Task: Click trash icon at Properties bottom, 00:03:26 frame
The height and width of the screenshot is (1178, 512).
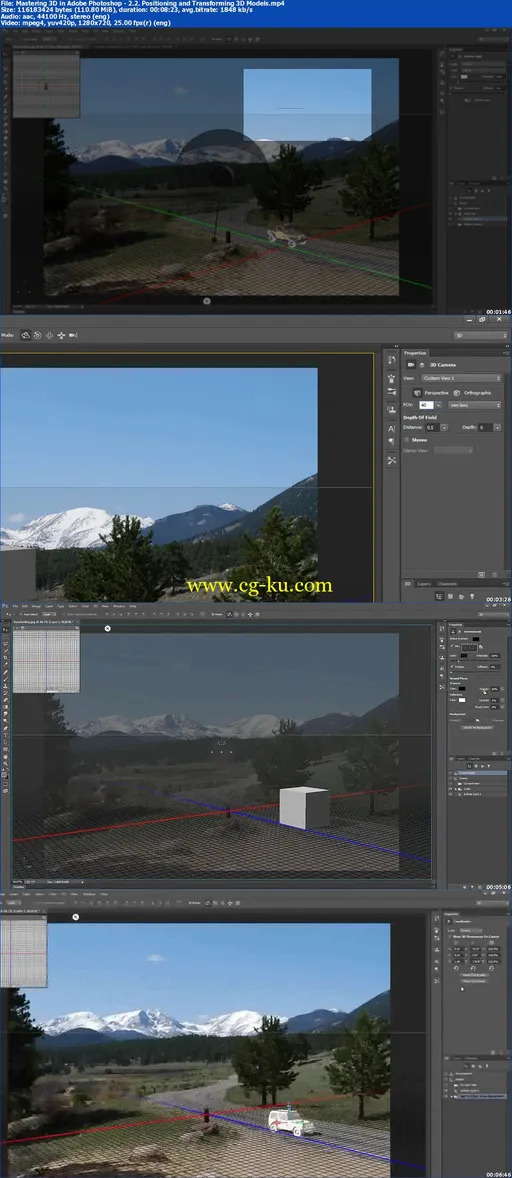Action: pos(495,575)
